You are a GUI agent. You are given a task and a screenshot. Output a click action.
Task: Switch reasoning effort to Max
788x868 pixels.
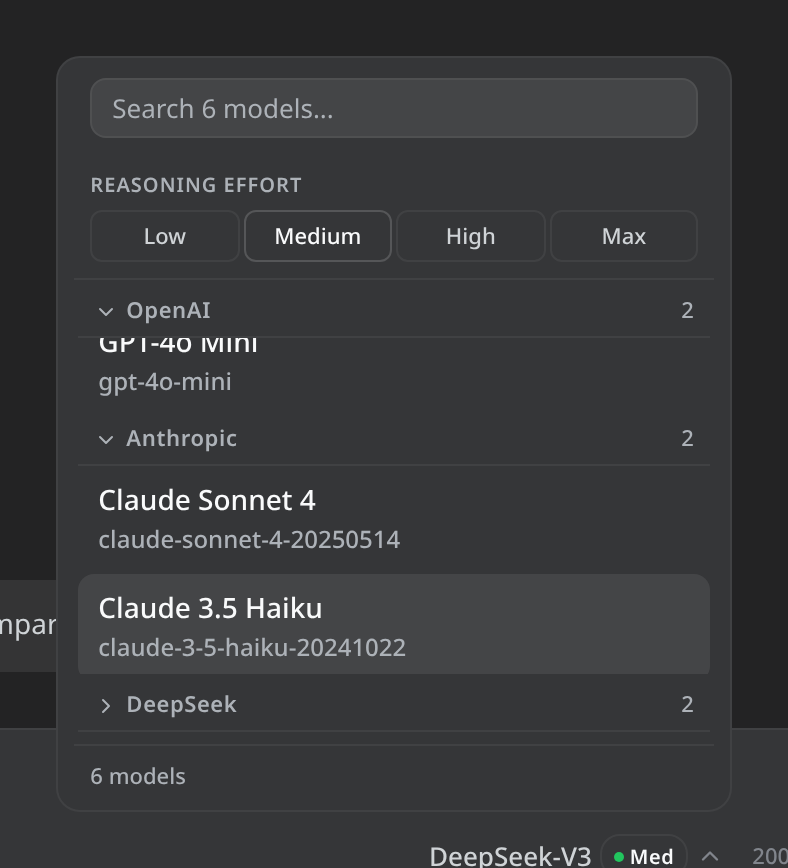(624, 236)
